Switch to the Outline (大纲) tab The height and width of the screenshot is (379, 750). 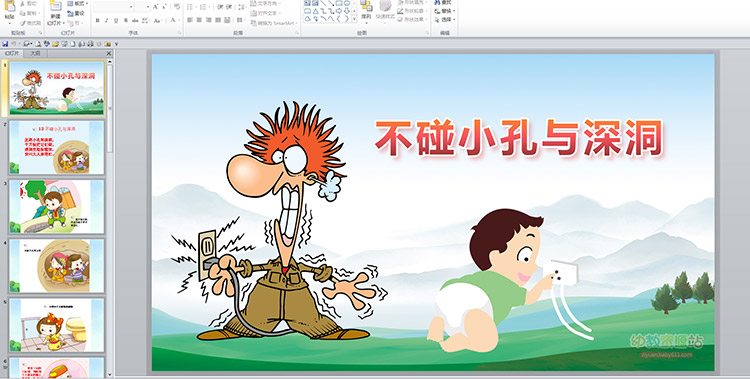coord(35,54)
